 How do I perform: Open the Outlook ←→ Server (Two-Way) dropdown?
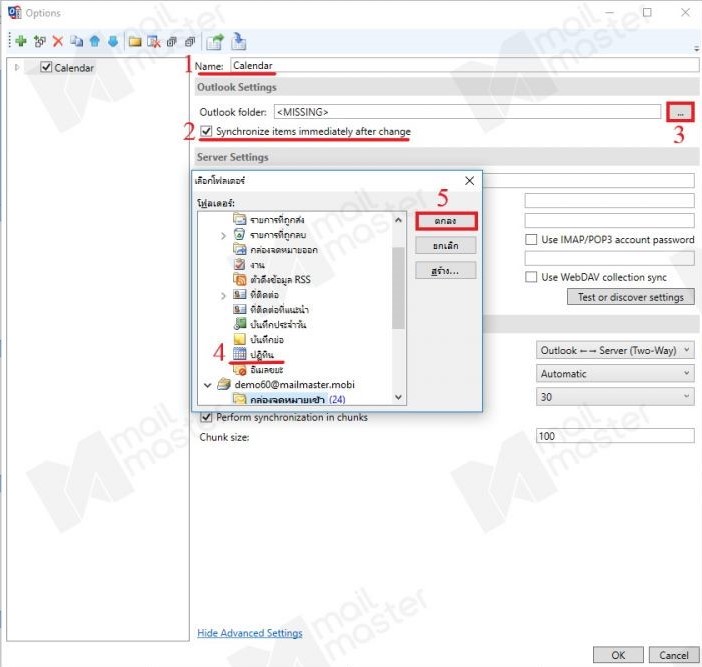pos(615,350)
